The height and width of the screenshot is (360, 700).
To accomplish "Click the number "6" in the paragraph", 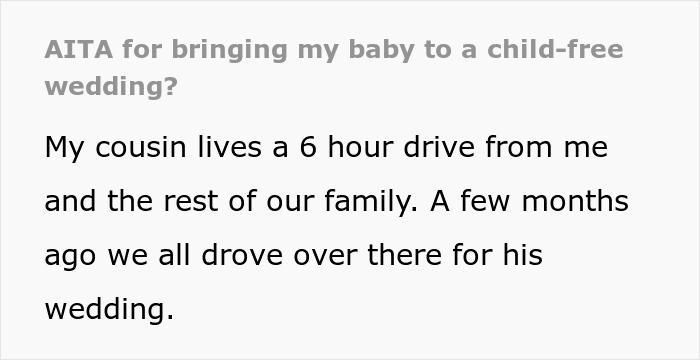I will pyautogui.click(x=308, y=147).
